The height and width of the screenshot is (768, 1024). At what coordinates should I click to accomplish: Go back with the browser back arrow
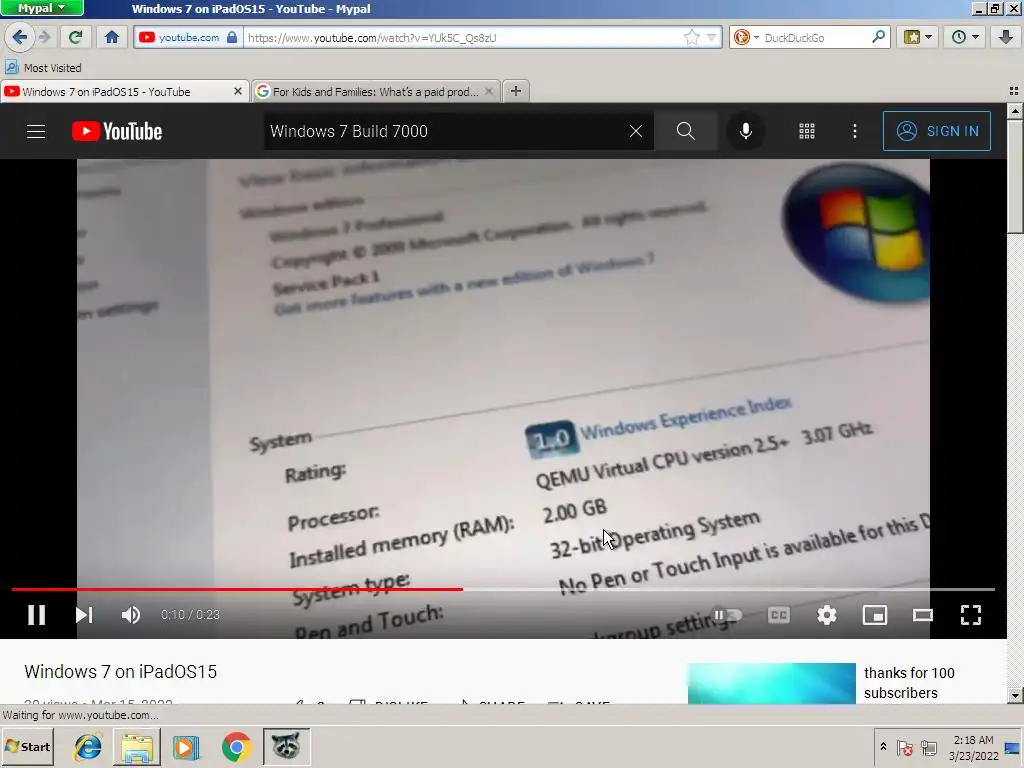pyautogui.click(x=19, y=37)
